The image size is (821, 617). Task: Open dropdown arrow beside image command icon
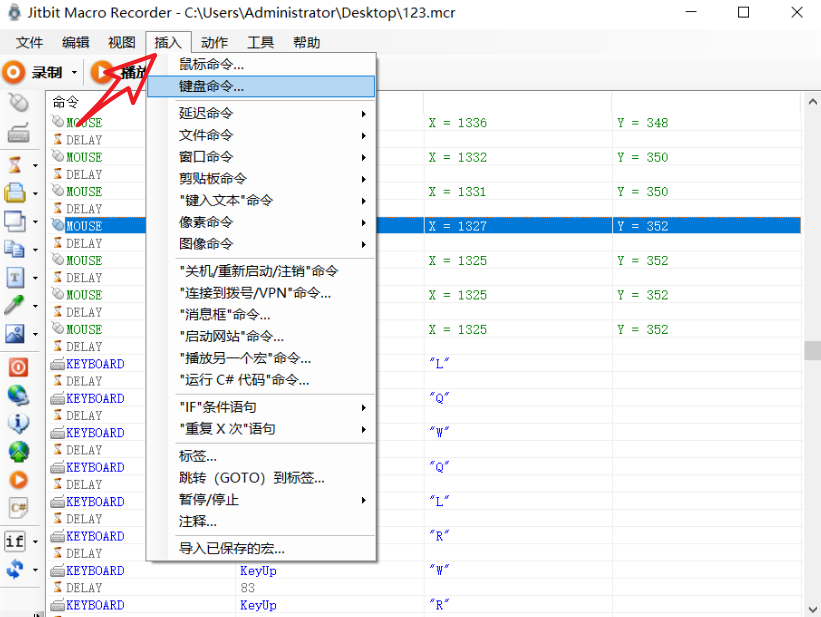click(35, 334)
